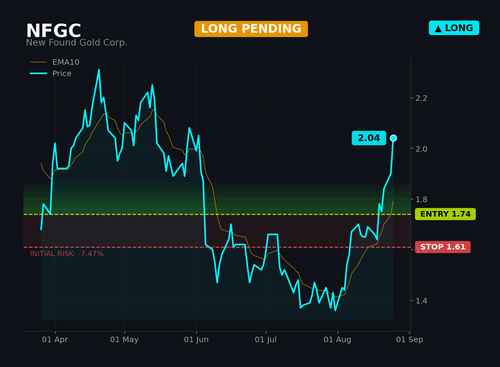Click the EMA10 legend entry
The height and width of the screenshot is (367, 500).
click(55, 62)
